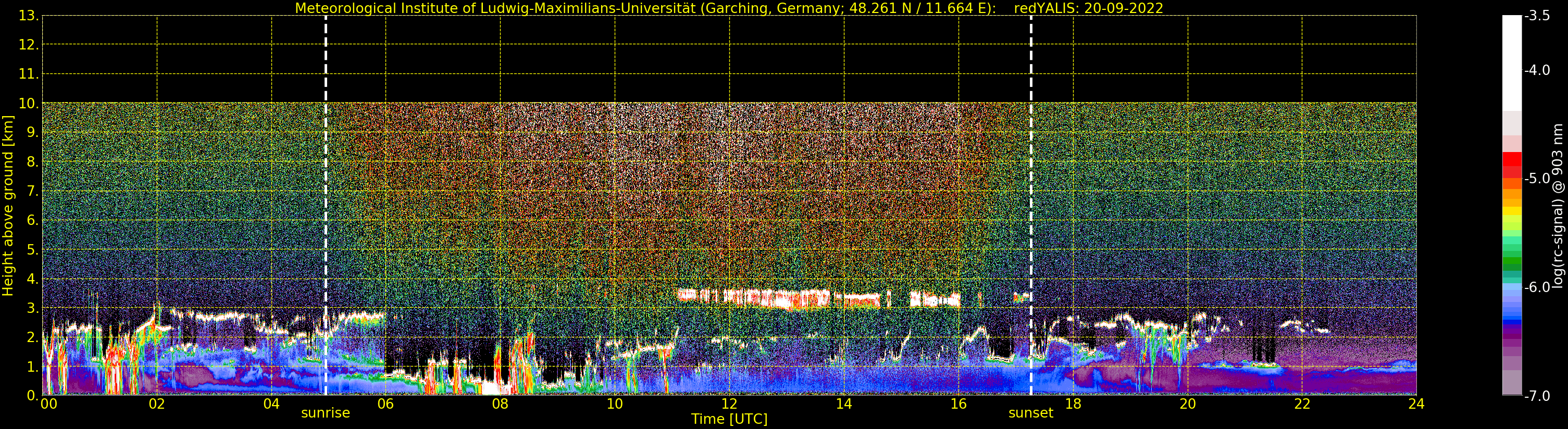Click the 'redYALIS: 20-09-2022' title text
Viewport: 1568px width, 429px height.
(x=1088, y=8)
